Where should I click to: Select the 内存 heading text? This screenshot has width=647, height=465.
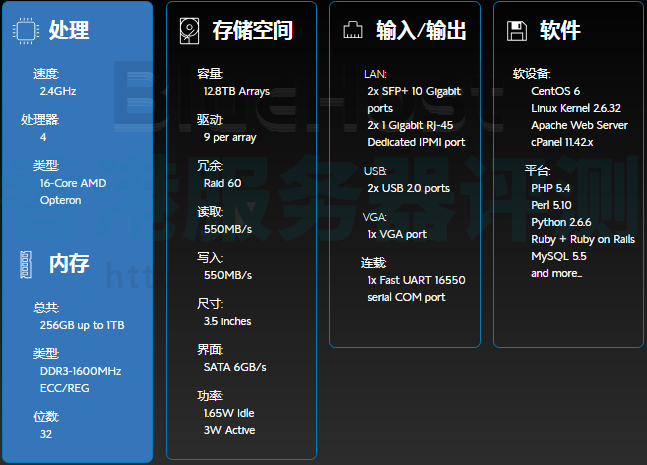(69, 264)
